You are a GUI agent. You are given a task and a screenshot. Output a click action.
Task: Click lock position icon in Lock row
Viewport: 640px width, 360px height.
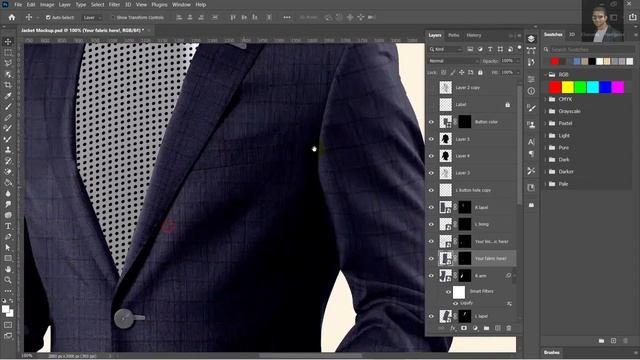point(461,72)
